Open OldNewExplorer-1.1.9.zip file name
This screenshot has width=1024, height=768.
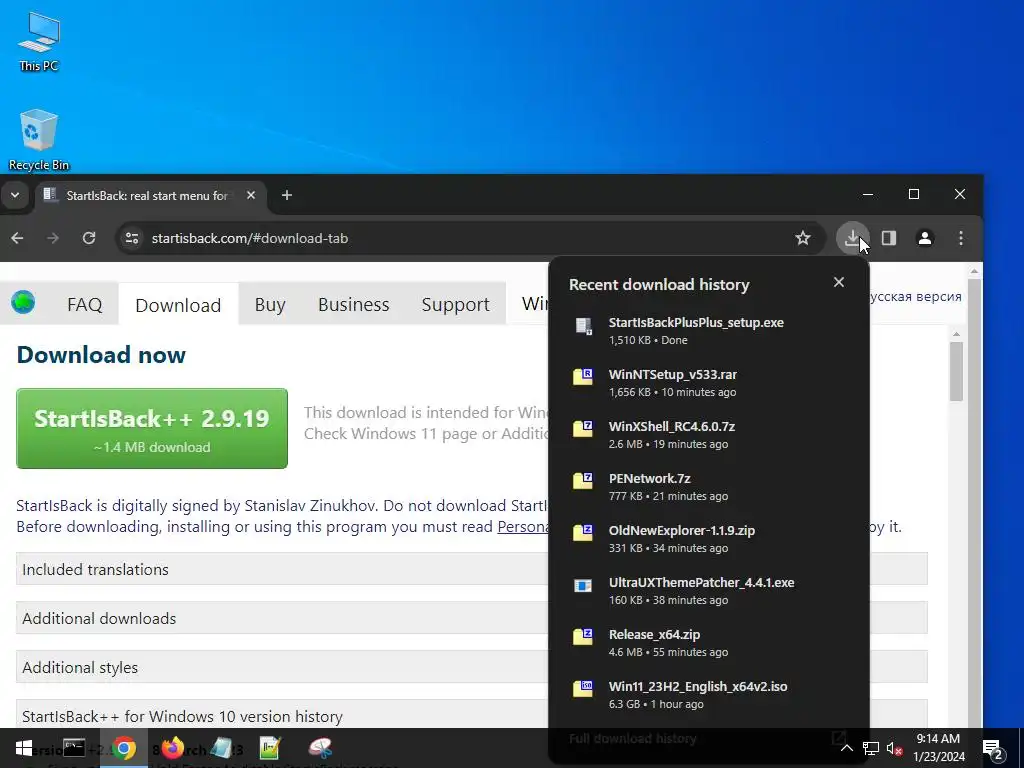point(682,530)
